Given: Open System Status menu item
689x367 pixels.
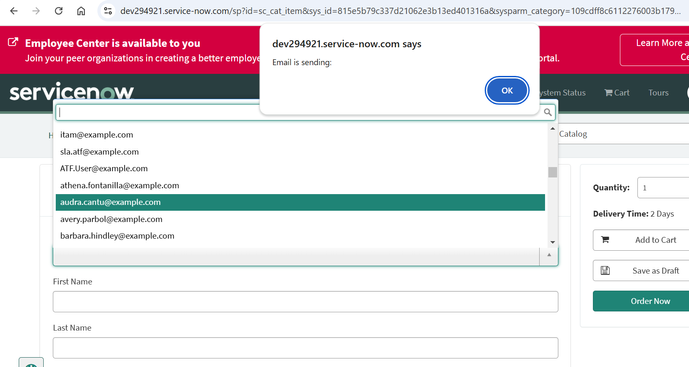Looking at the screenshot, I should (562, 93).
